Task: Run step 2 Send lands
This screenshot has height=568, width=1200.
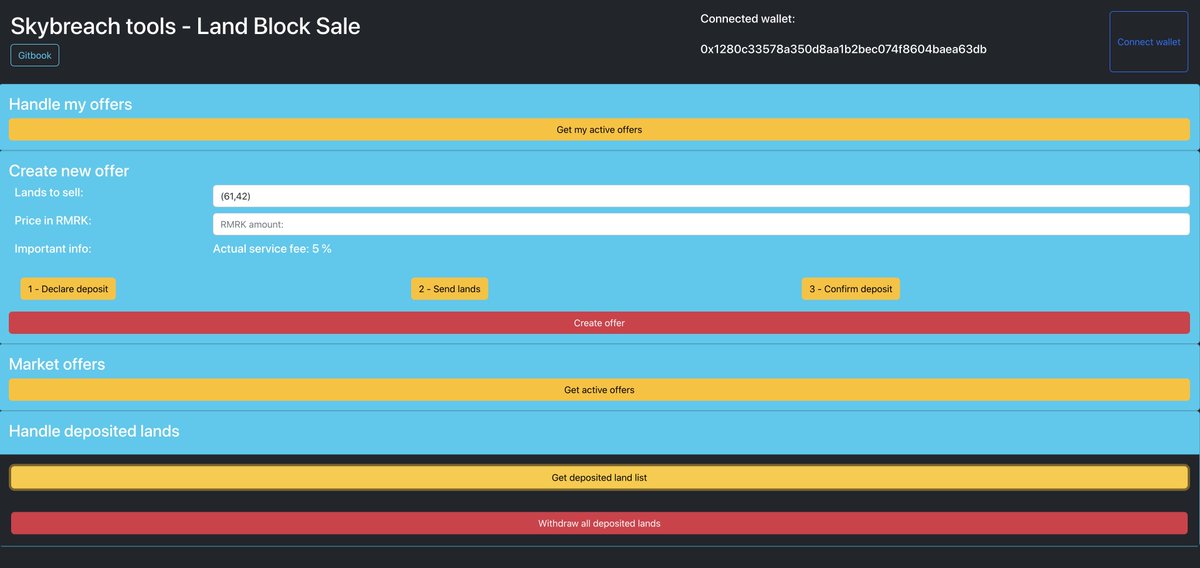Action: click(x=449, y=289)
